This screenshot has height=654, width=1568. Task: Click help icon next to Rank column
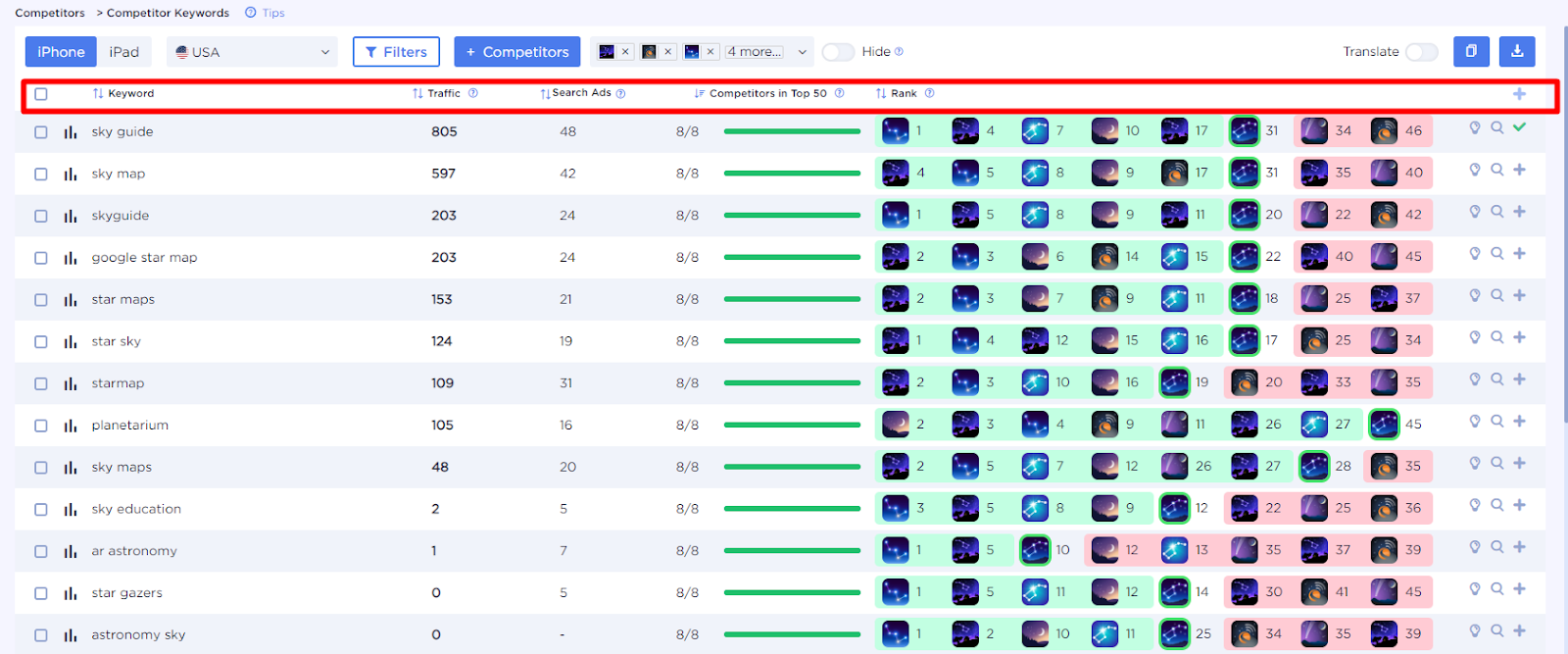(929, 93)
